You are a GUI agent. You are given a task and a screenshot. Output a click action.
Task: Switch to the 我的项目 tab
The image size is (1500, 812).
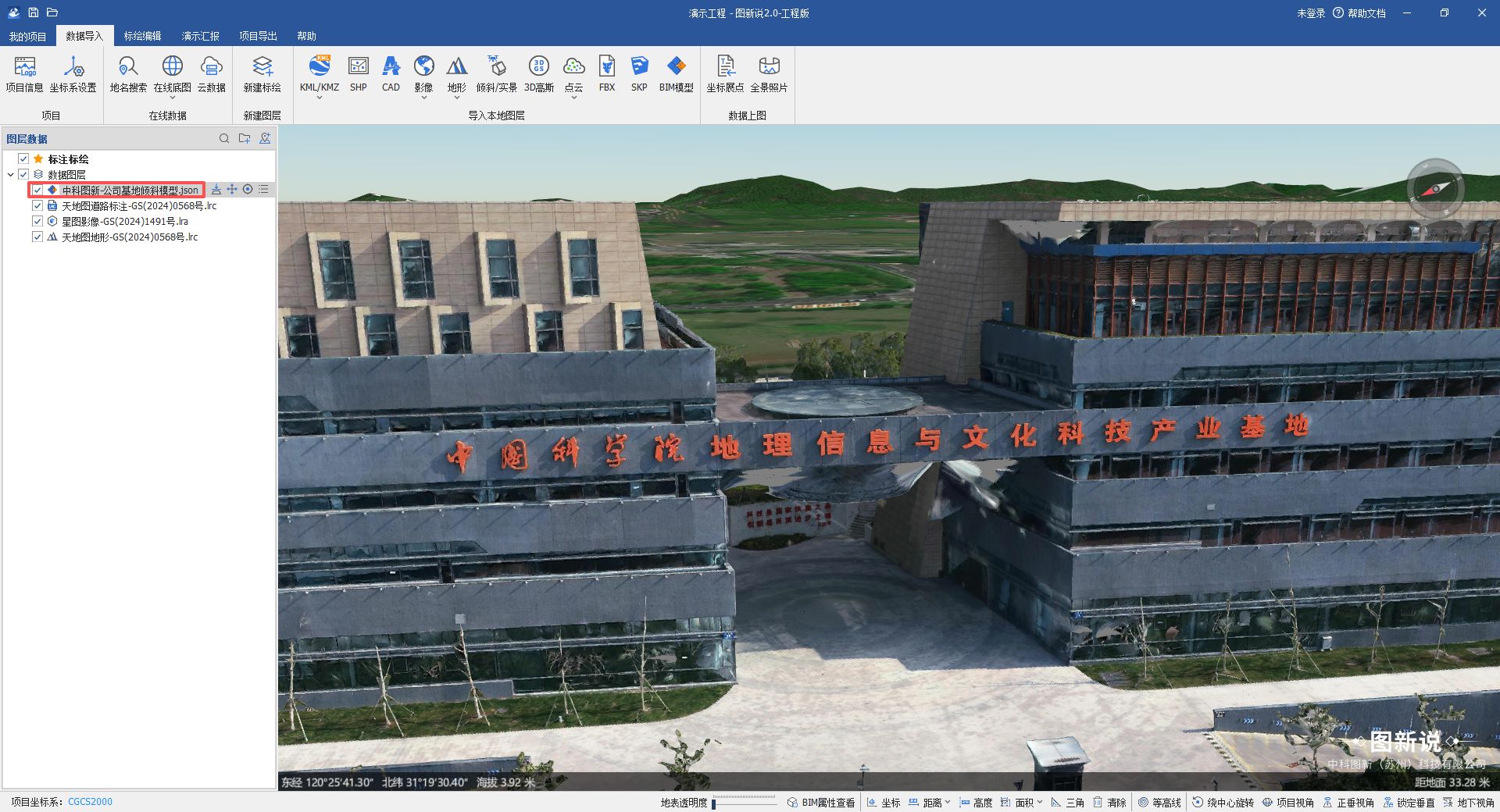[27, 36]
